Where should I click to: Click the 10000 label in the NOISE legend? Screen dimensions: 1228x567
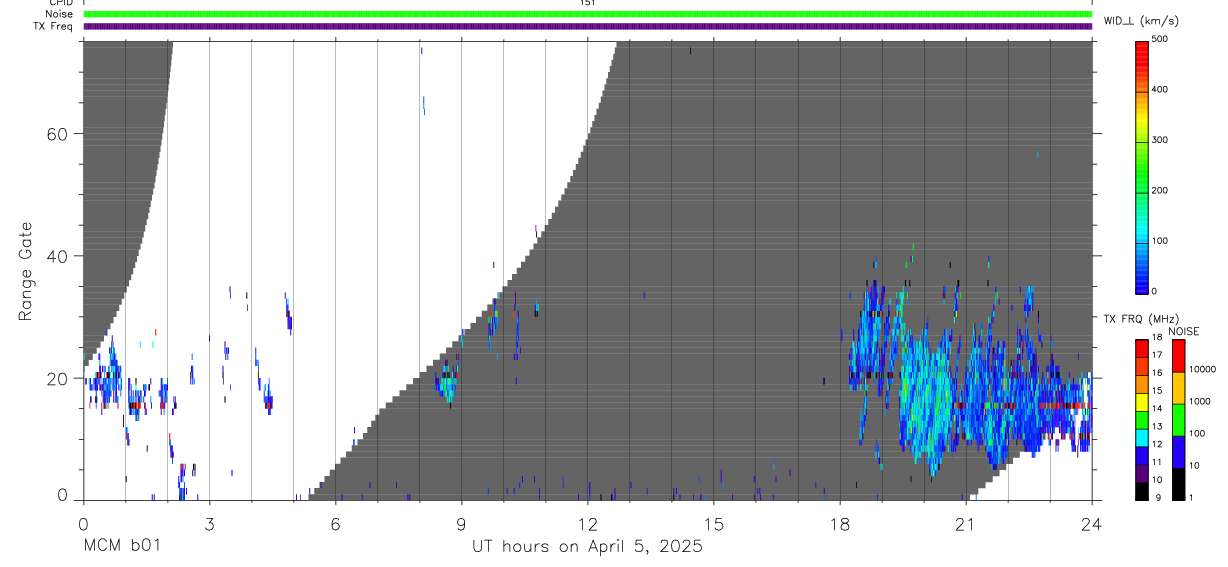[1202, 369]
